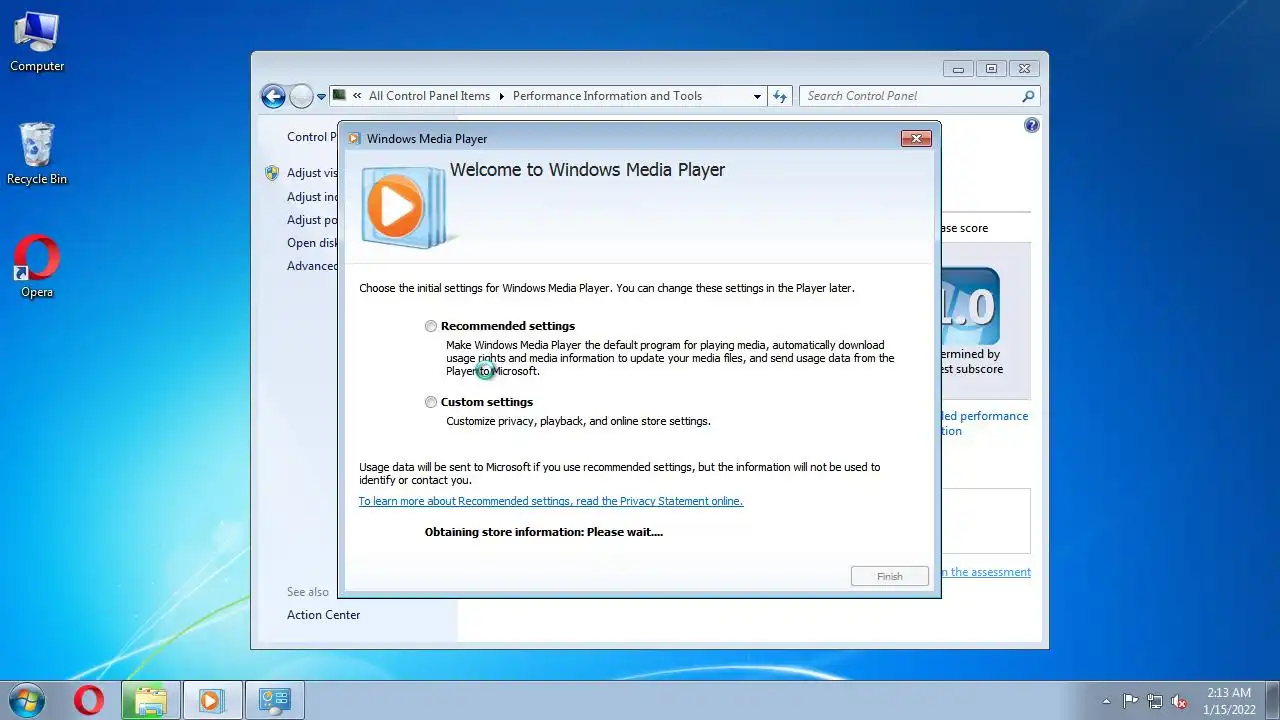This screenshot has height=720, width=1280.
Task: Click the Windows Media Player title bar icon
Action: [x=354, y=139]
